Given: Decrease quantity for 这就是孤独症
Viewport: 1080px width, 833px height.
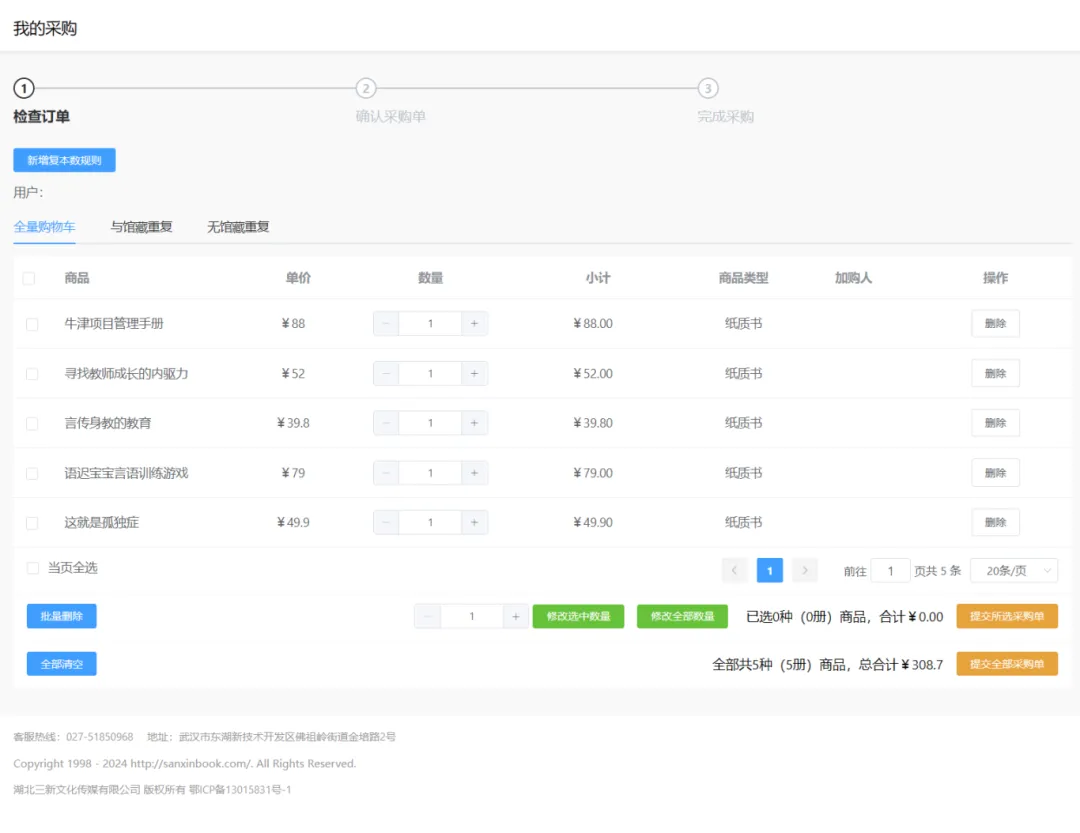Looking at the screenshot, I should point(386,522).
